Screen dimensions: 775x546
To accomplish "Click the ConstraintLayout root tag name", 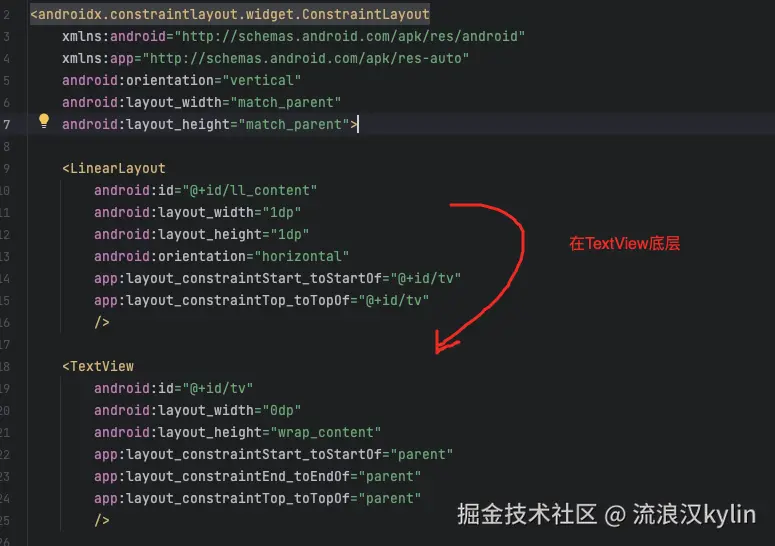I will [x=230, y=14].
